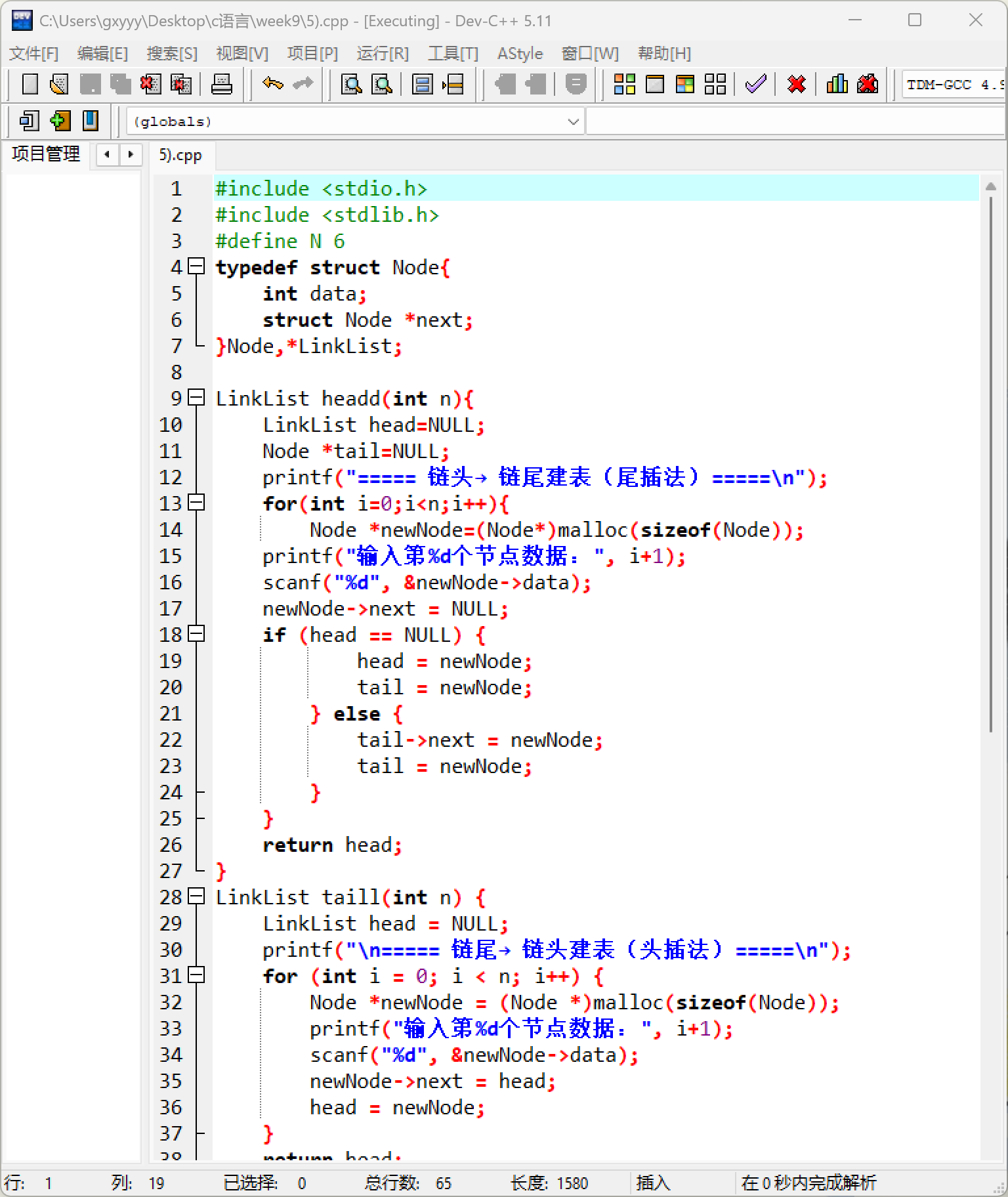The image size is (1008, 1197).
Task: Click the editor scrollbar up arrow
Action: pos(990,188)
